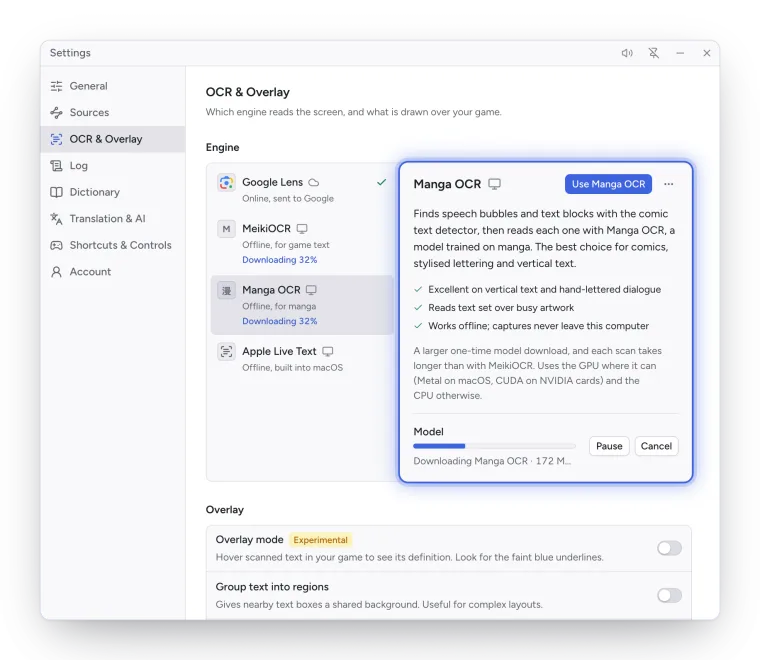
Task: Click the Account person icon
Action: 56,272
